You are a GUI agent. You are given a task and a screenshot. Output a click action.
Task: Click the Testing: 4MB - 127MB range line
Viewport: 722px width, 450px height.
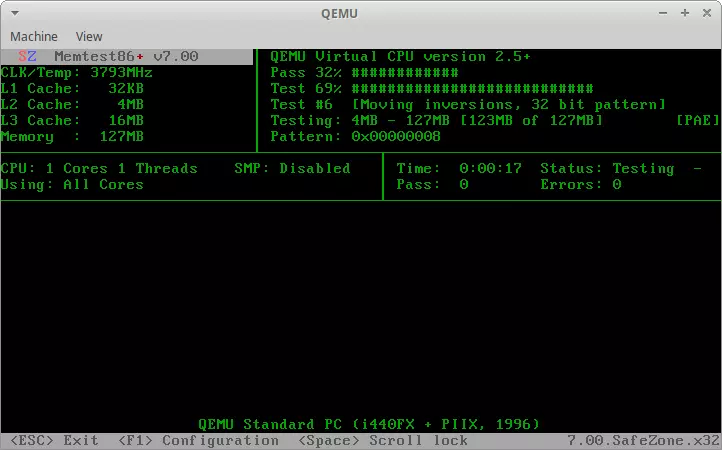[x=437, y=121]
